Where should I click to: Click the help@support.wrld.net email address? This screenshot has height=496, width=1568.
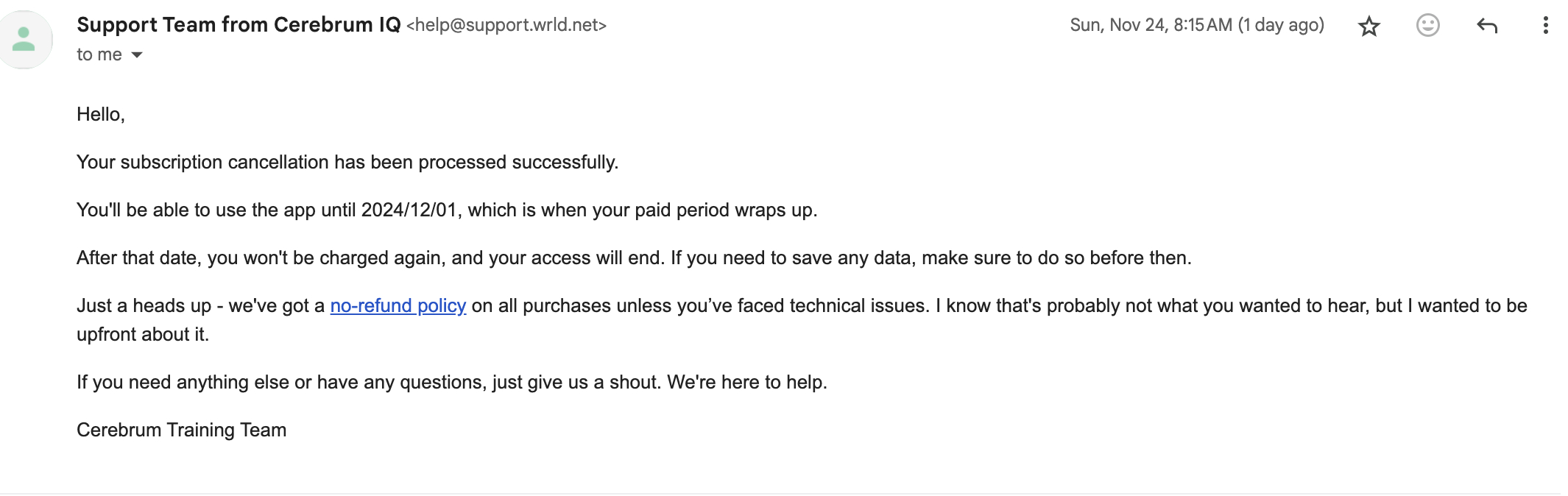tap(506, 25)
